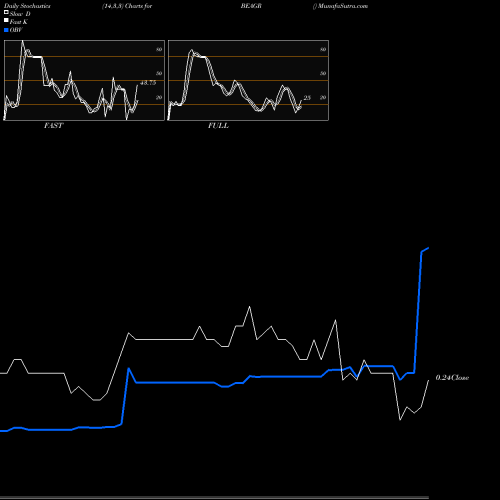Screen dimensions: 500x500
Task: Click the Daily Stochastics heading
Action: [27, 6]
